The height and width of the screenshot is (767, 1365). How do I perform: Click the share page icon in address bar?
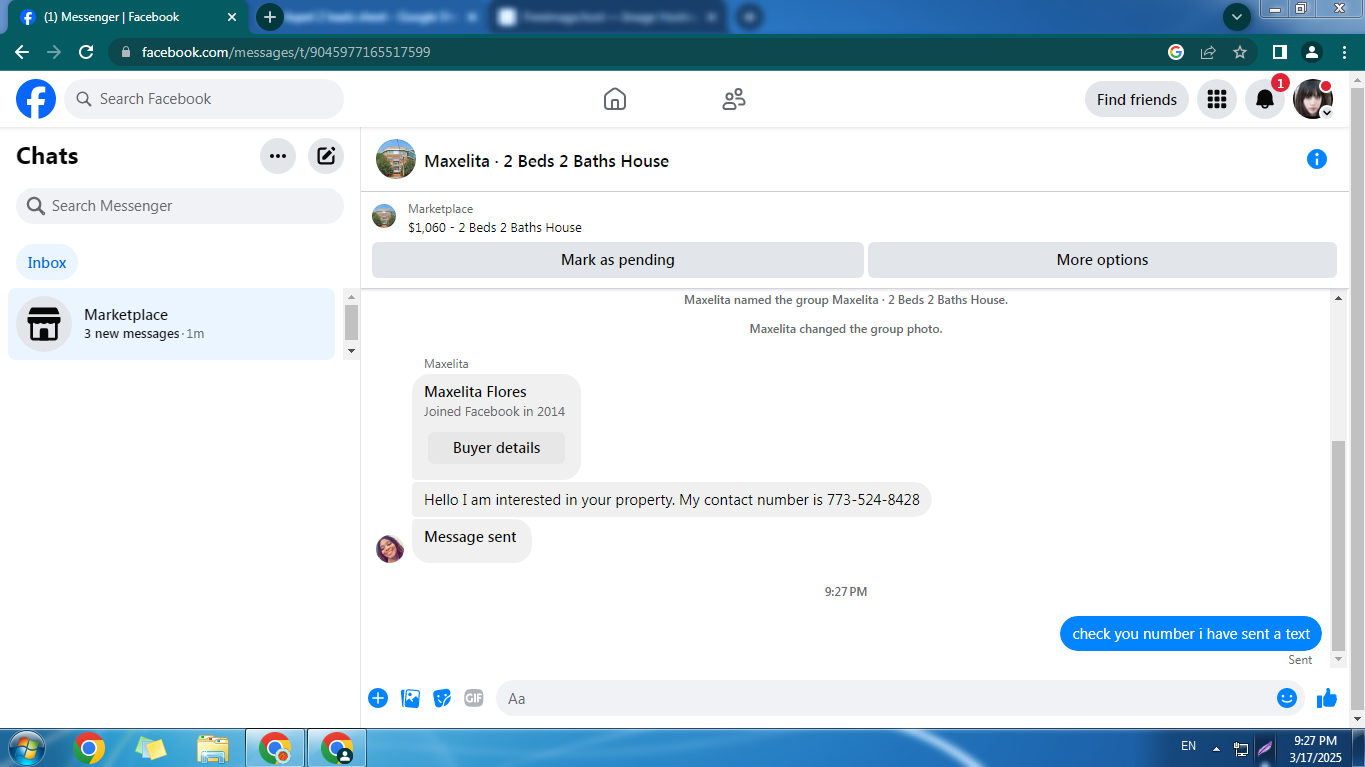click(1208, 52)
